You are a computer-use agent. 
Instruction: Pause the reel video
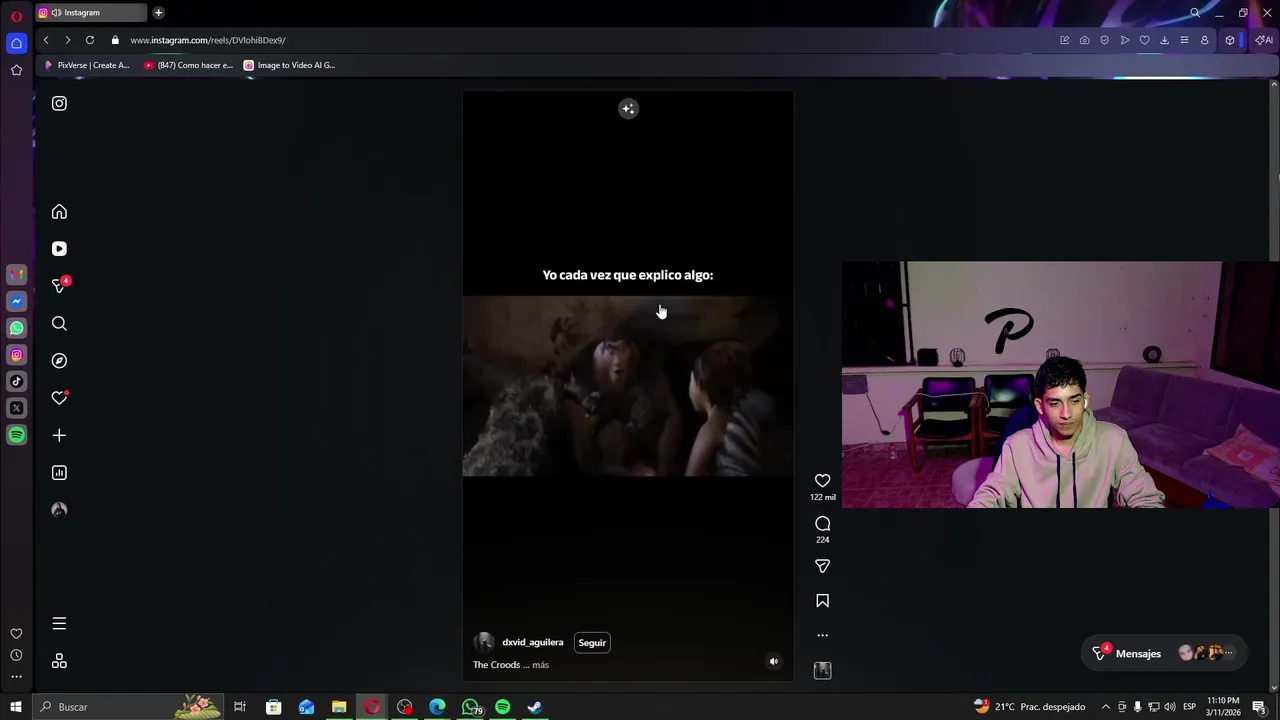(627, 386)
